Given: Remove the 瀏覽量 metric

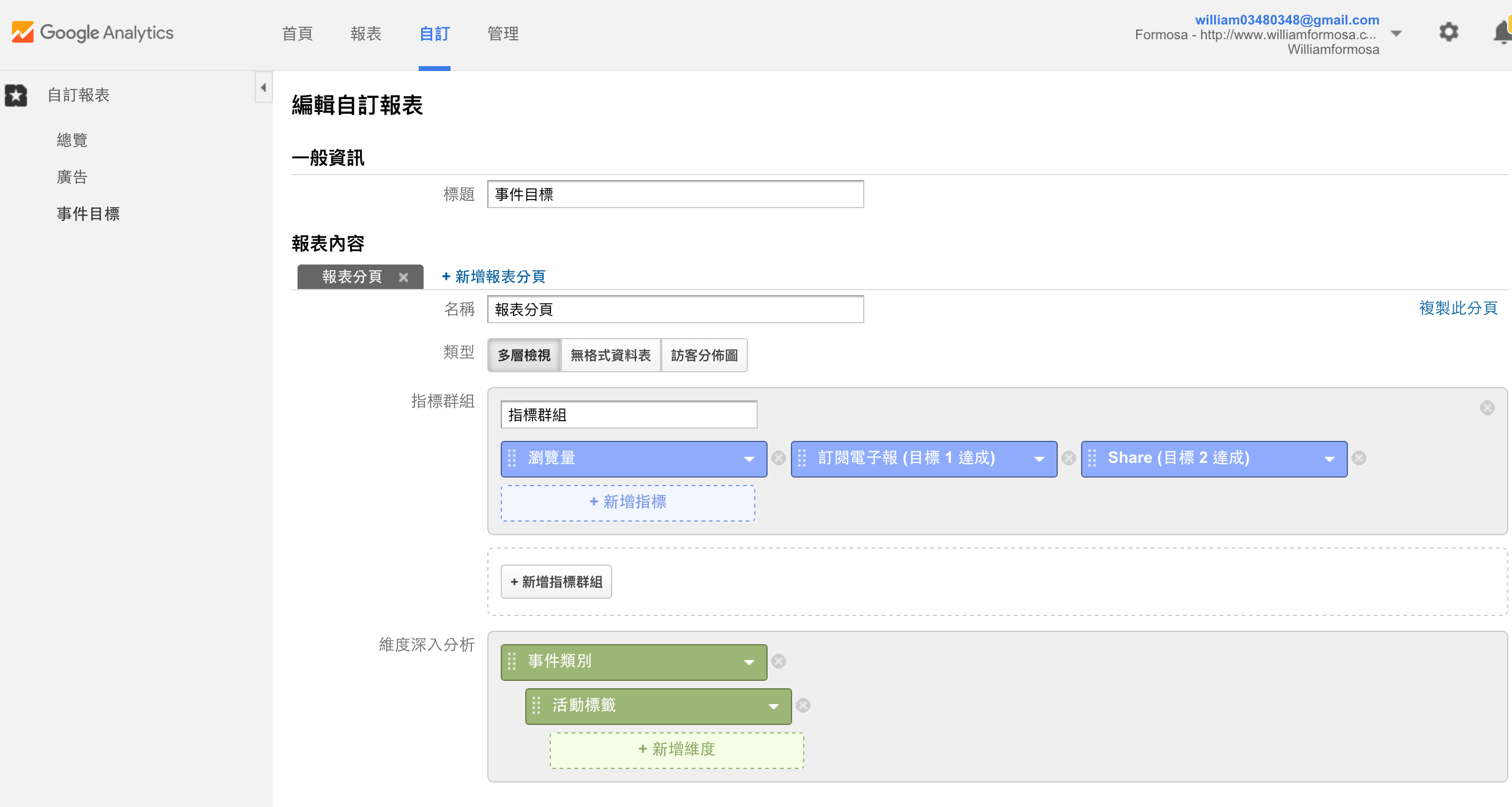Looking at the screenshot, I should click(x=779, y=458).
